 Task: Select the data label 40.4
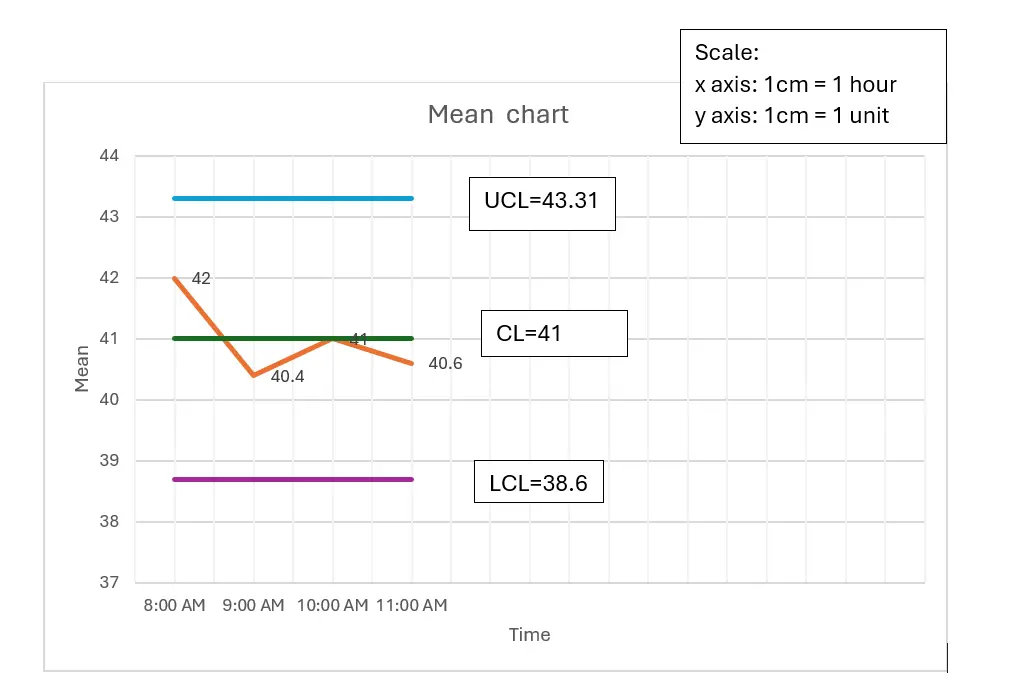(287, 378)
